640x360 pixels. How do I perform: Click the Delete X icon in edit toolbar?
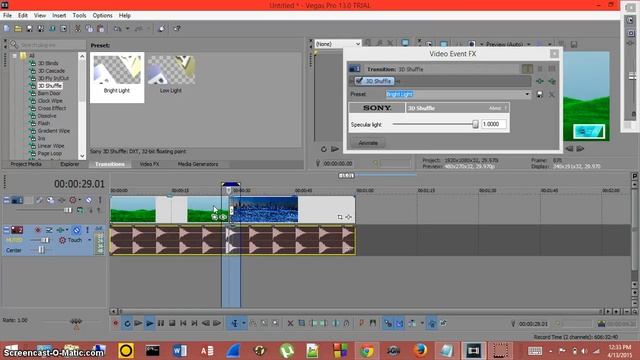(x=290, y=324)
